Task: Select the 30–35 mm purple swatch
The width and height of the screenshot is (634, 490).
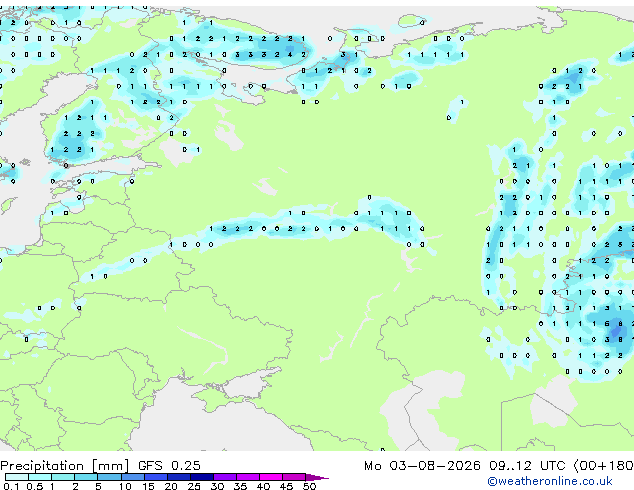Action: (225, 477)
